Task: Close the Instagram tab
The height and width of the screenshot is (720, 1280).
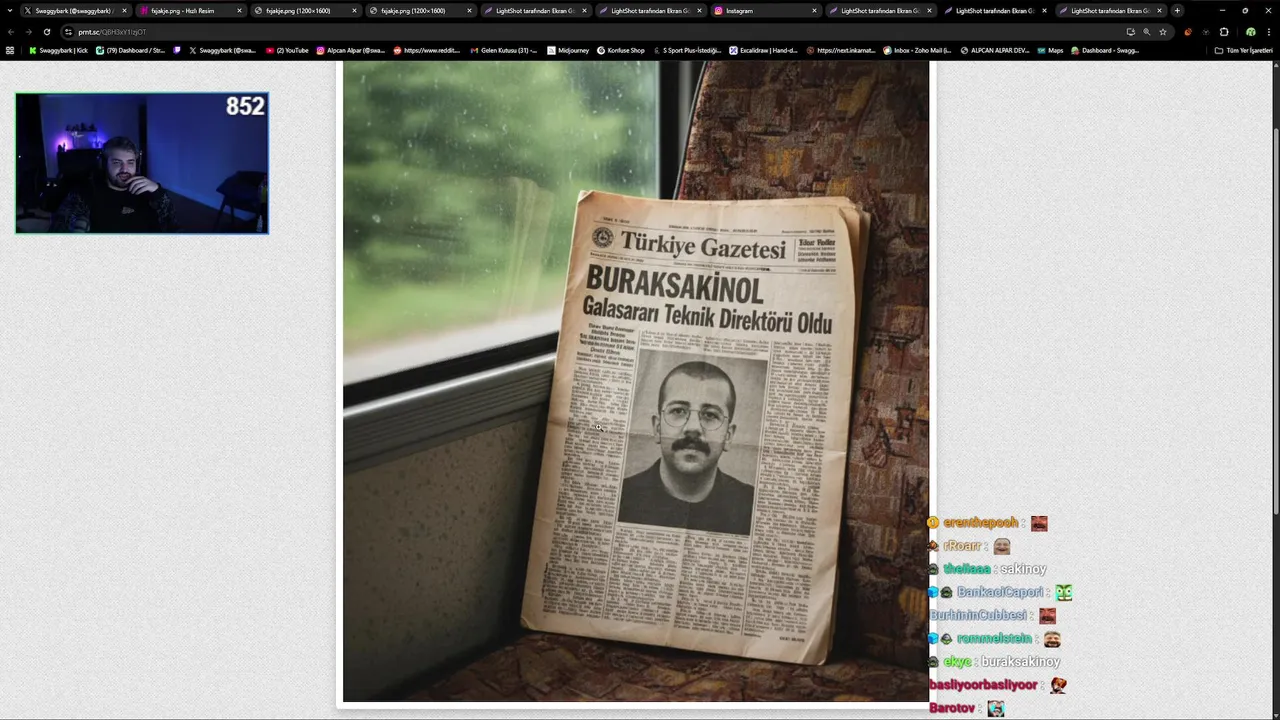Action: tap(814, 10)
